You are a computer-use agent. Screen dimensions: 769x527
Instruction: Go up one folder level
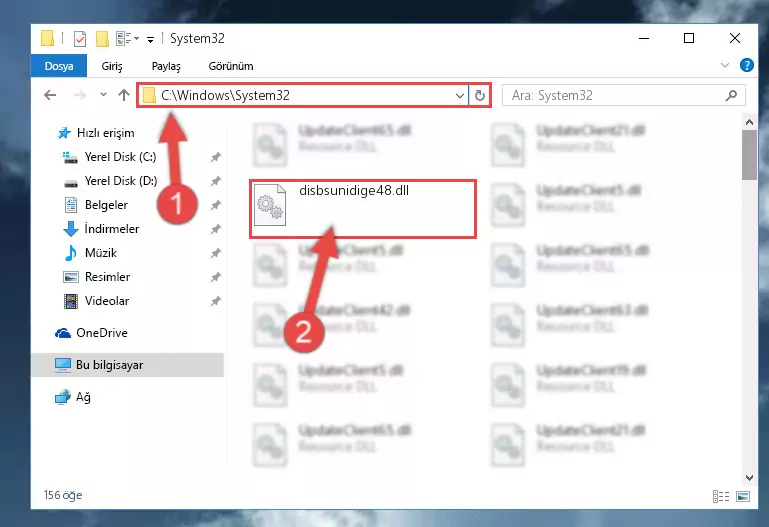124,95
